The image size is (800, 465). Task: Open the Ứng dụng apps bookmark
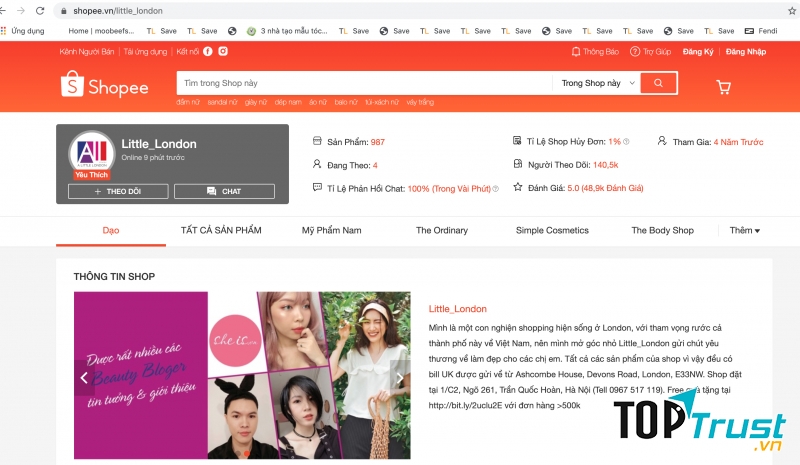(x=23, y=31)
